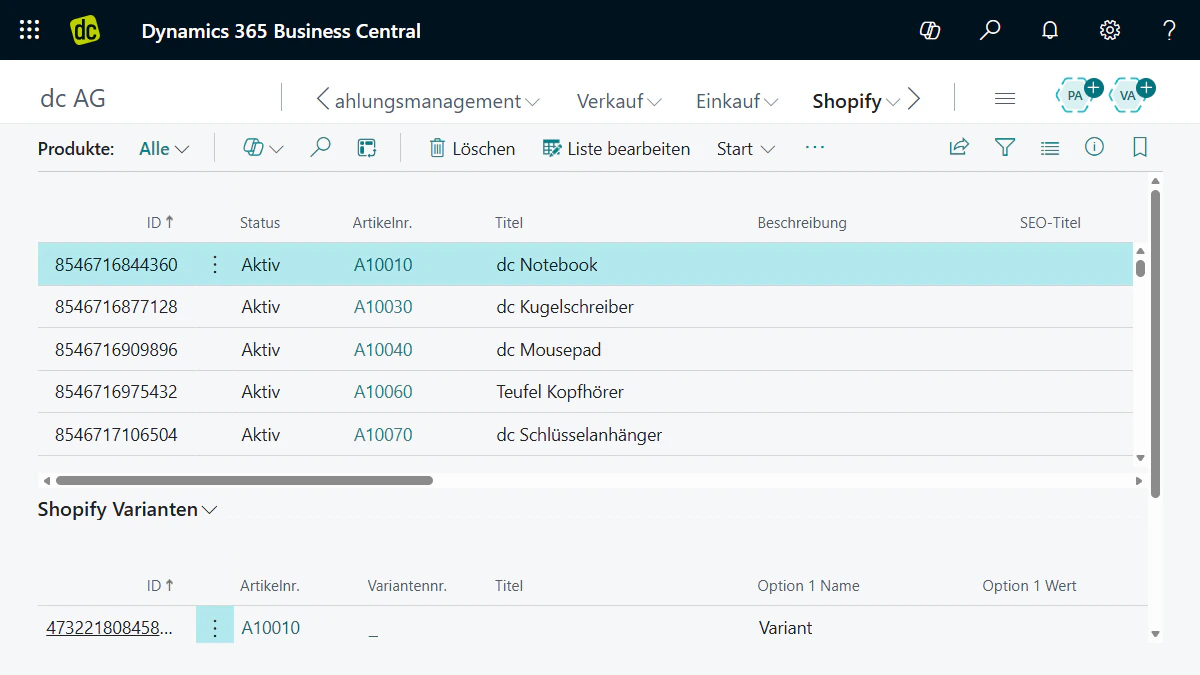Click the Löschen button
This screenshot has height=675, width=1200.
pyautogui.click(x=472, y=149)
